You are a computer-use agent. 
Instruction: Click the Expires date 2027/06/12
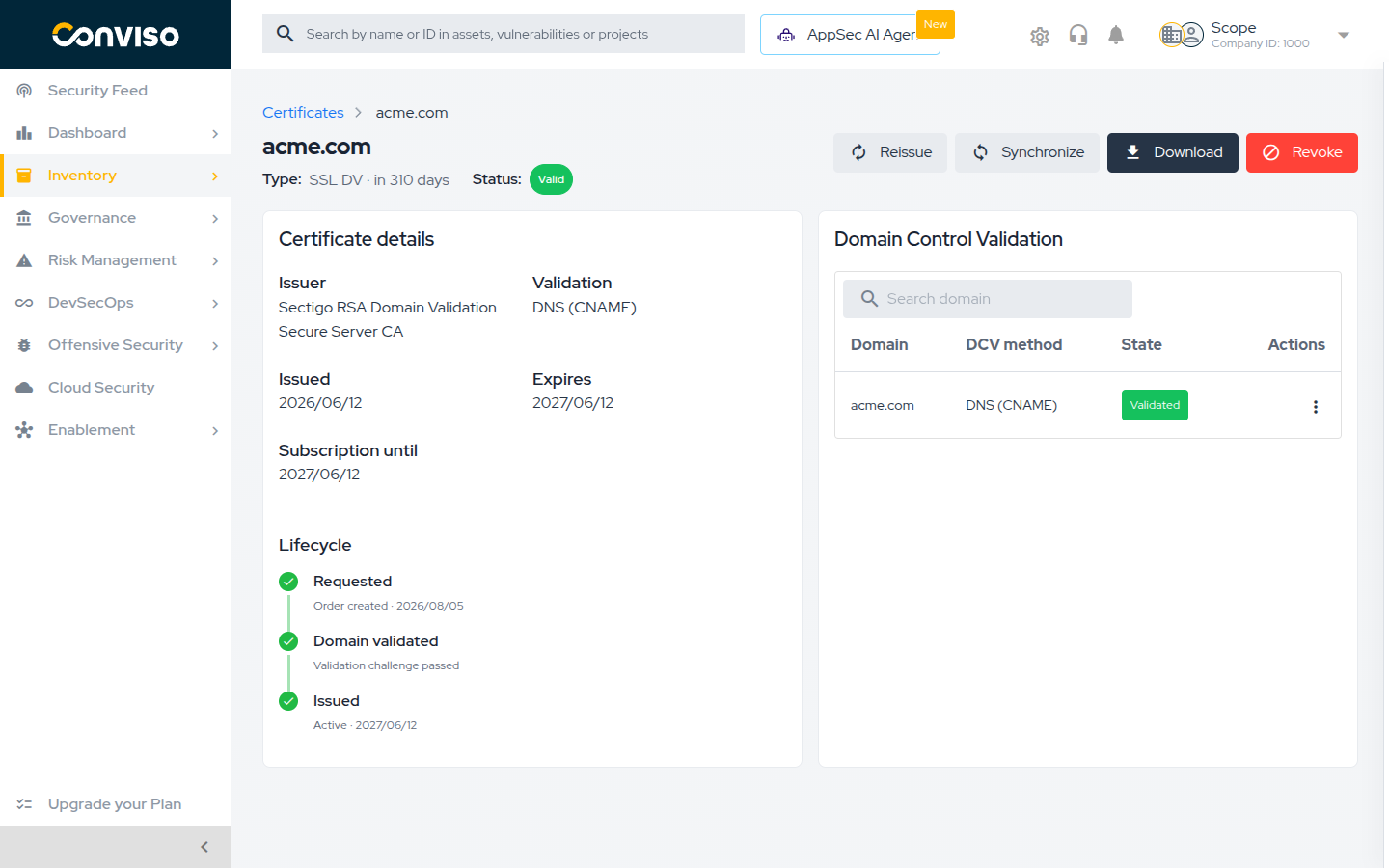(573, 403)
